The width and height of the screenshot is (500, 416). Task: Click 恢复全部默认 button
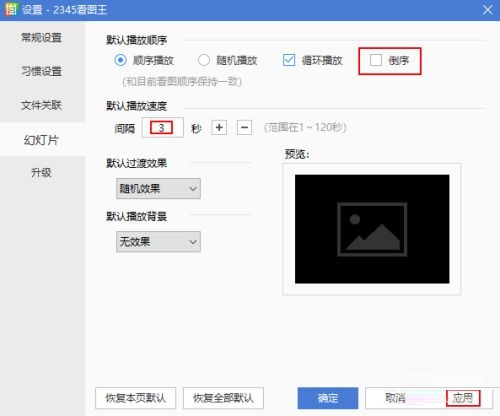[223, 398]
